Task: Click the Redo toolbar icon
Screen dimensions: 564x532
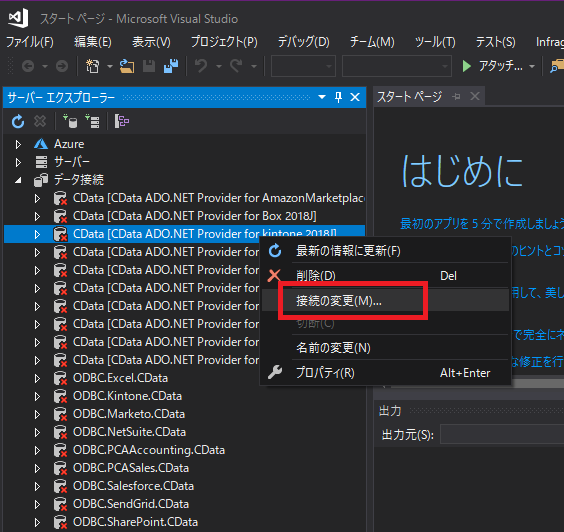Action: pos(236,66)
